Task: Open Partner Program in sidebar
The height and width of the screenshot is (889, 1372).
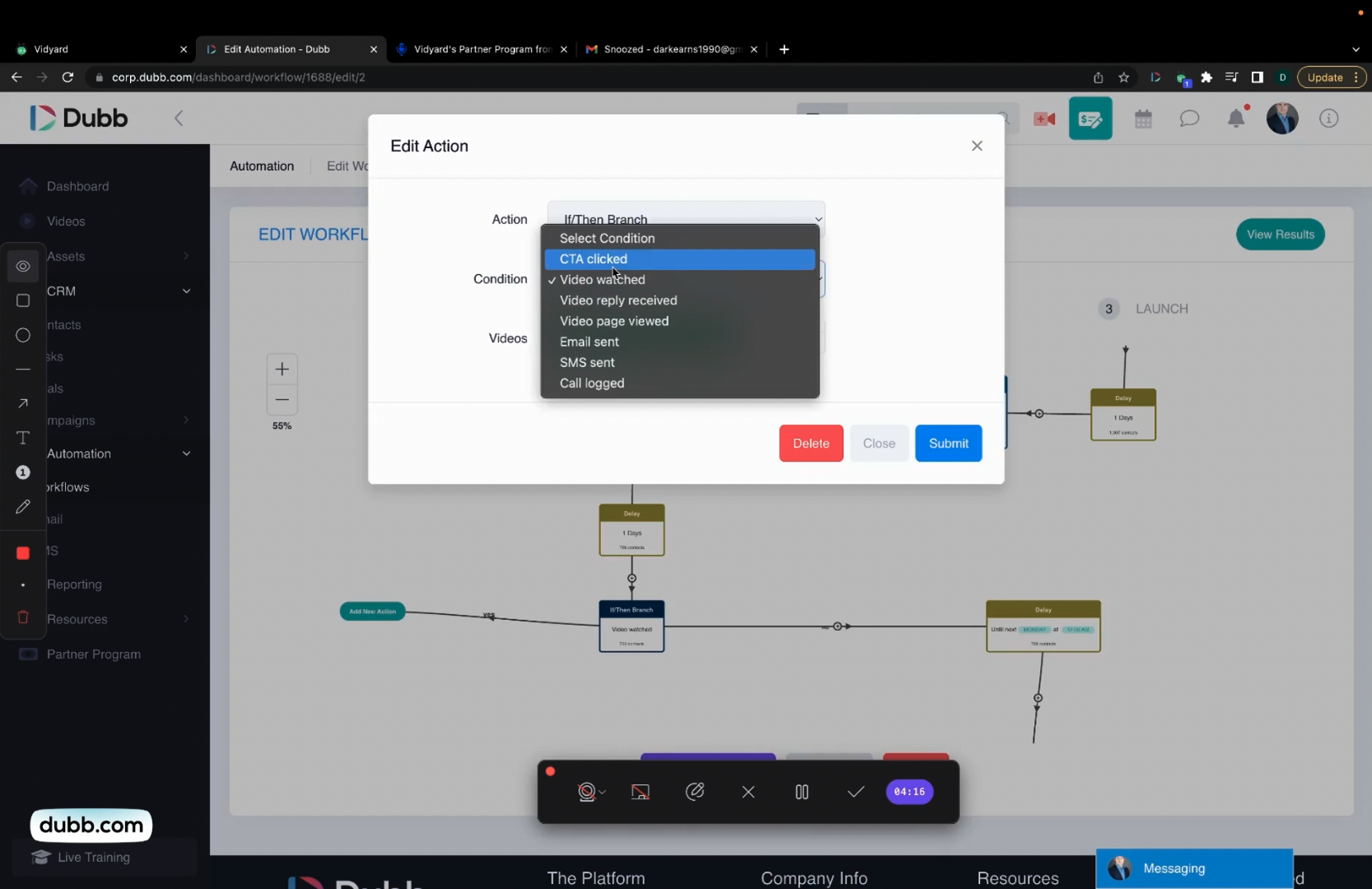Action: tap(93, 654)
